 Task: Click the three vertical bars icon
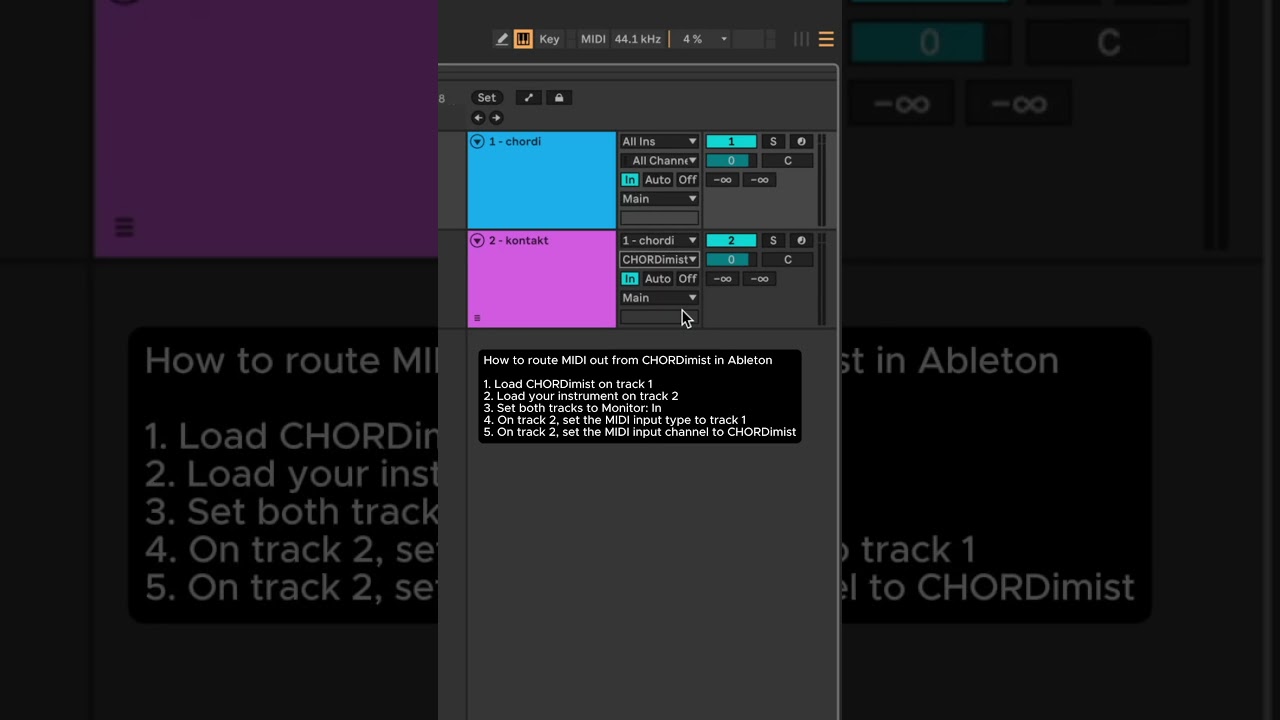point(801,39)
